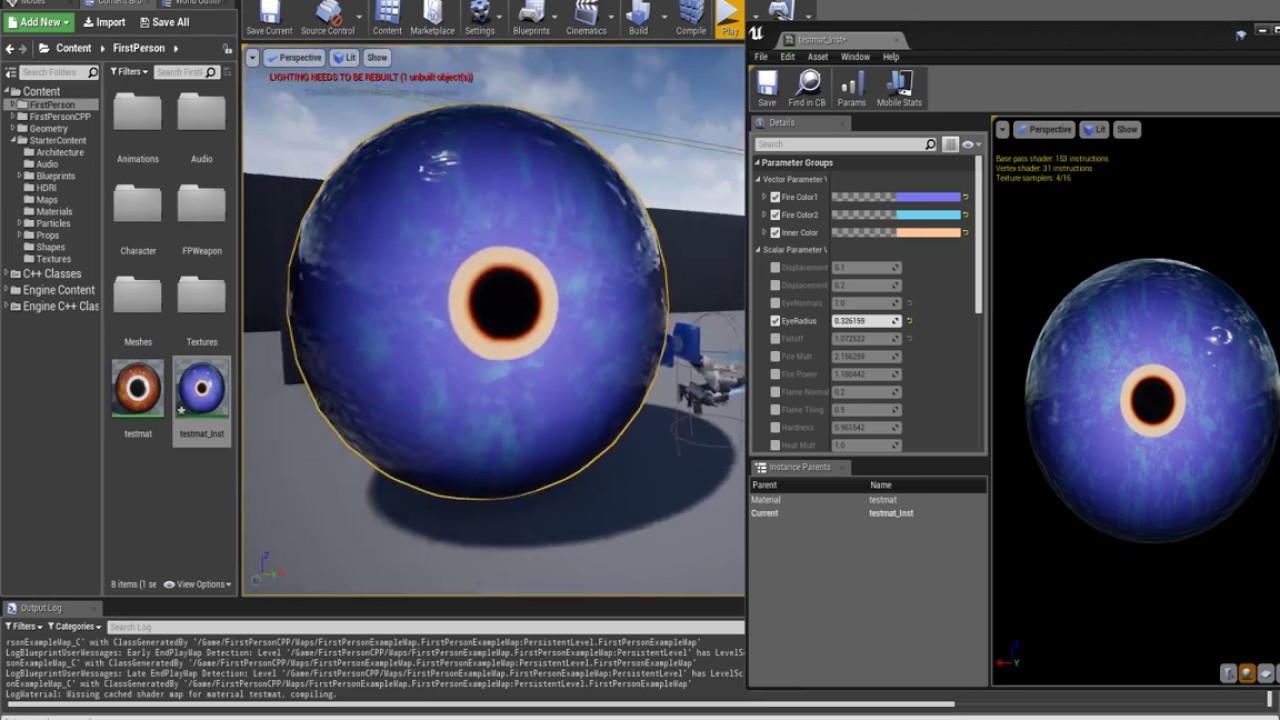
Task: Toggle the sources panel icon beside Search Folders
Action: pyautogui.click(x=10, y=72)
